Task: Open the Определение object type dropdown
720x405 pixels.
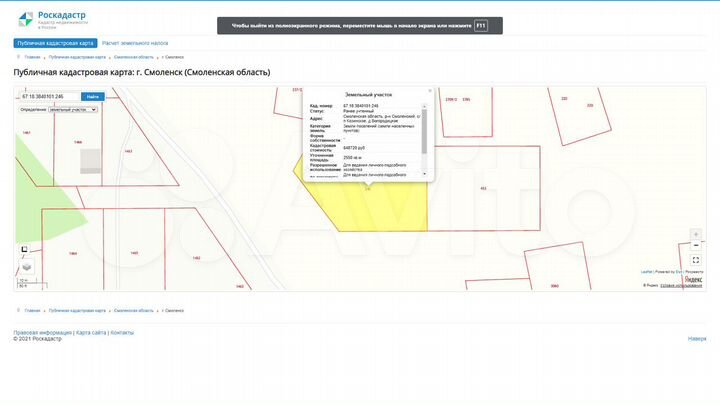Action: (x=73, y=110)
